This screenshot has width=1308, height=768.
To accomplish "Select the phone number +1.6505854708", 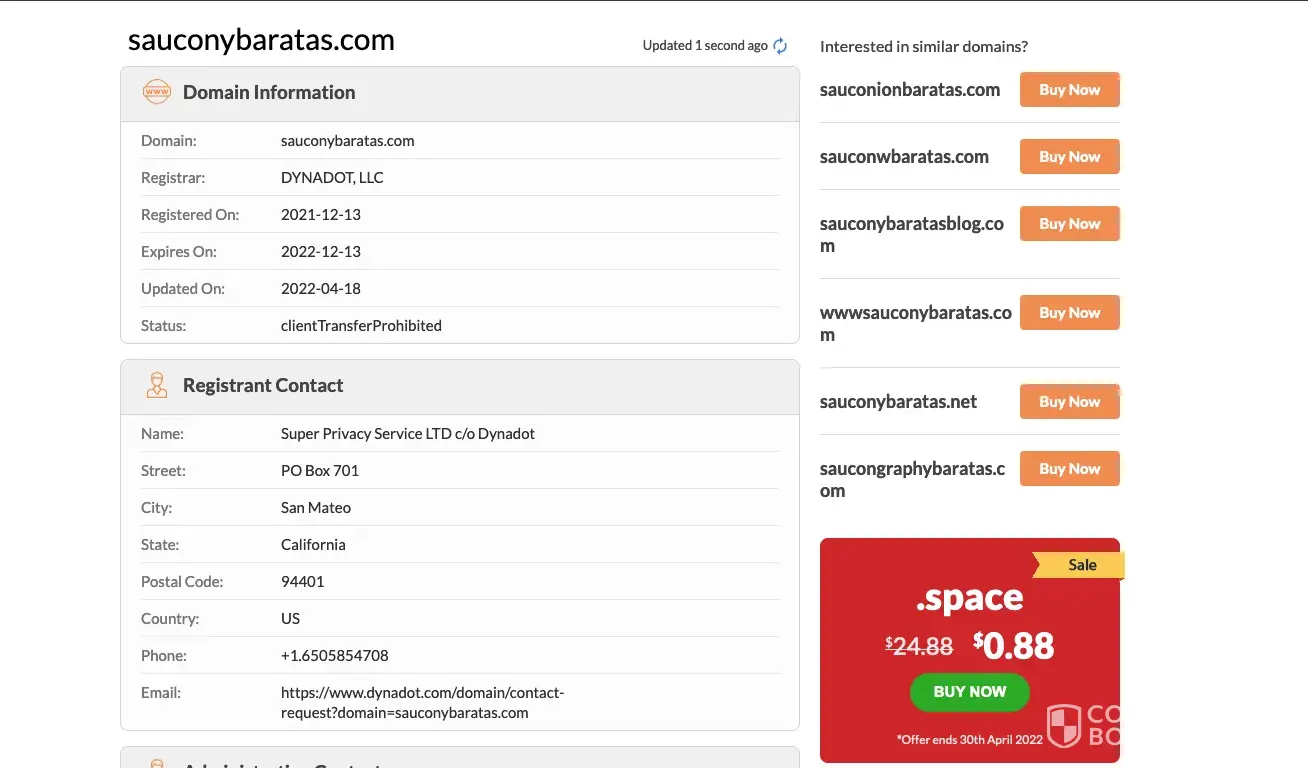I will [335, 656].
